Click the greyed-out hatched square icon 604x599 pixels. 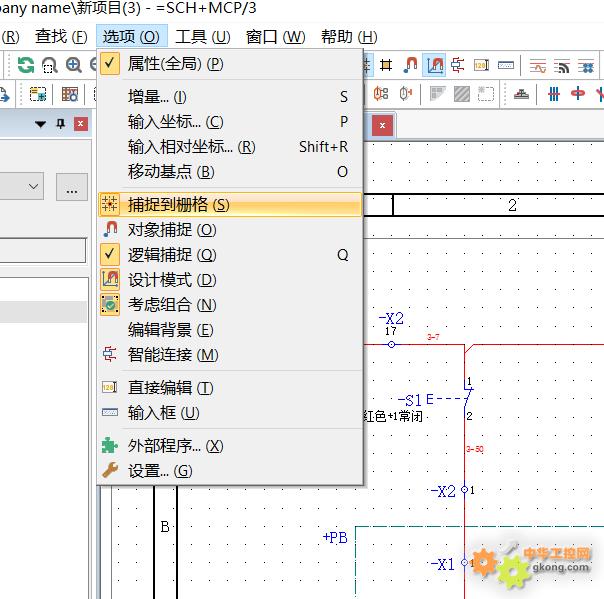(461, 94)
